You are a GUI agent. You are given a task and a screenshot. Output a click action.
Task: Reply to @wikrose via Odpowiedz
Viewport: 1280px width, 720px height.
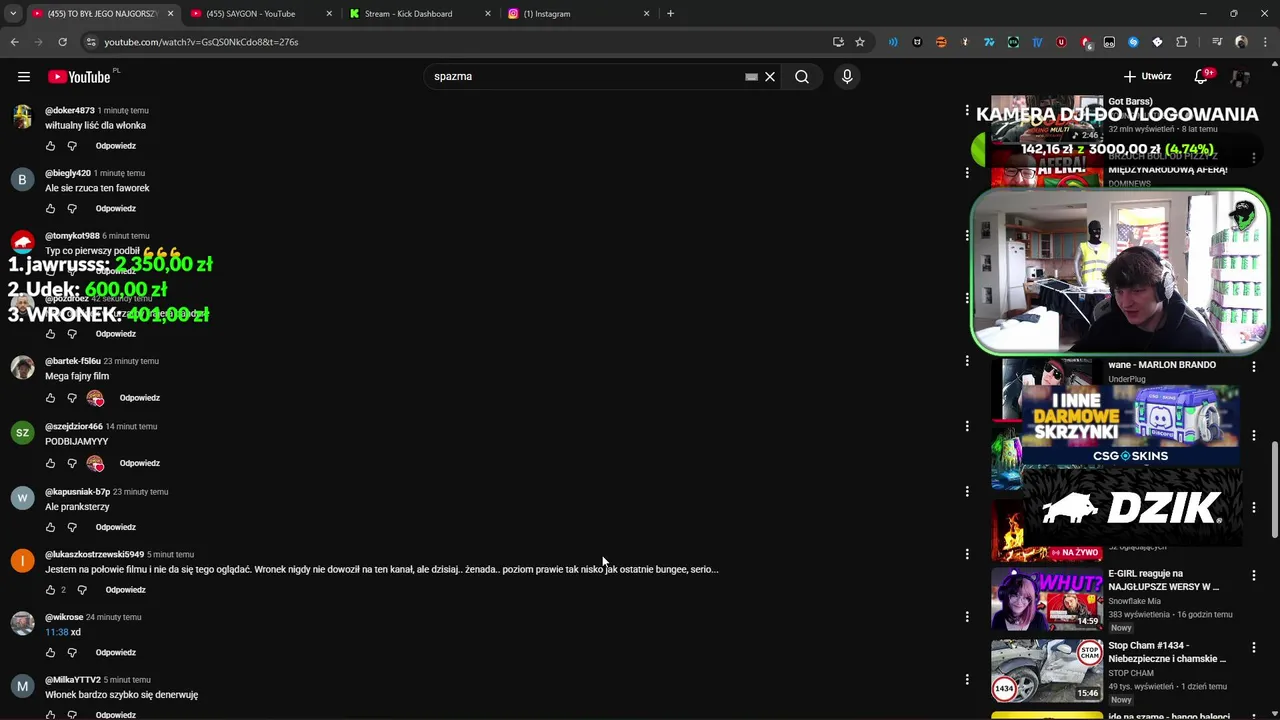(x=116, y=653)
